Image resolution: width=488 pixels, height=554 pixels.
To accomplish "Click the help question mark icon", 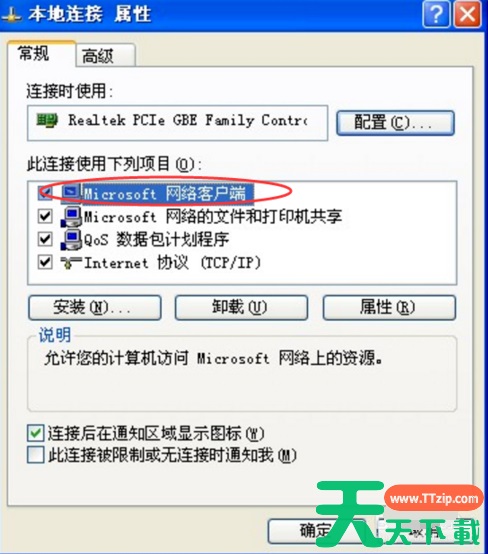I will point(436,15).
